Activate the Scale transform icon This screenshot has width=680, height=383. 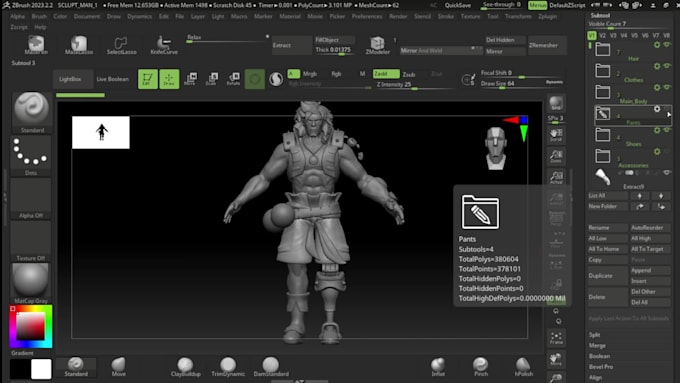(212, 79)
